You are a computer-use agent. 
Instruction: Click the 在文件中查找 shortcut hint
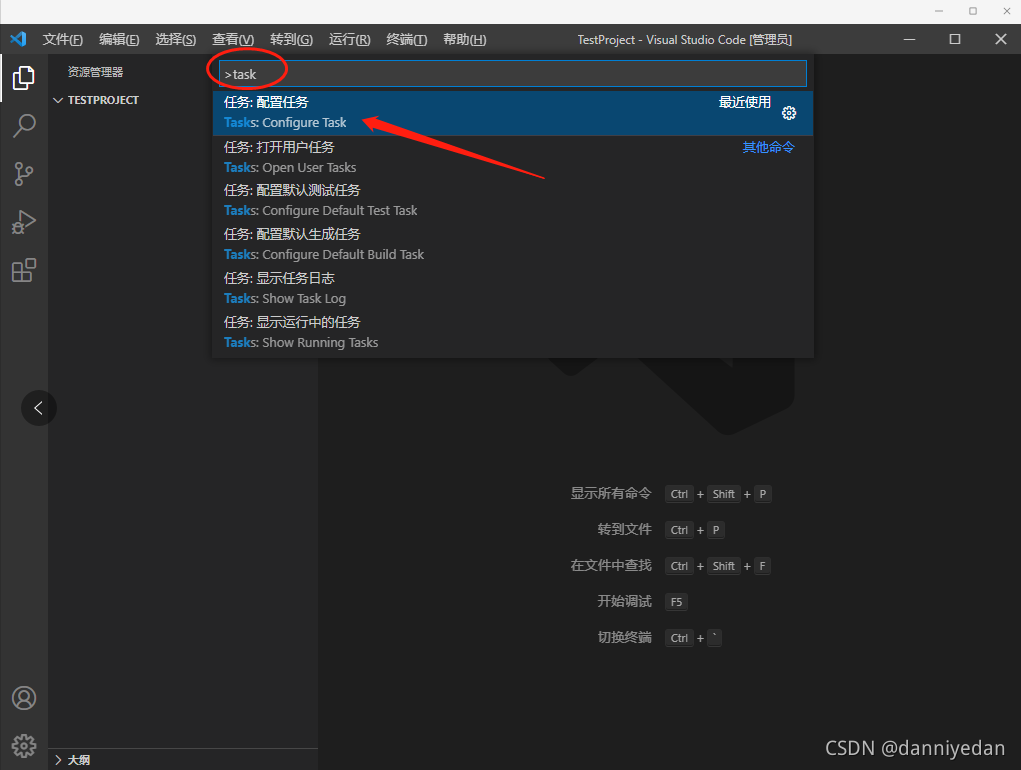pyautogui.click(x=611, y=565)
